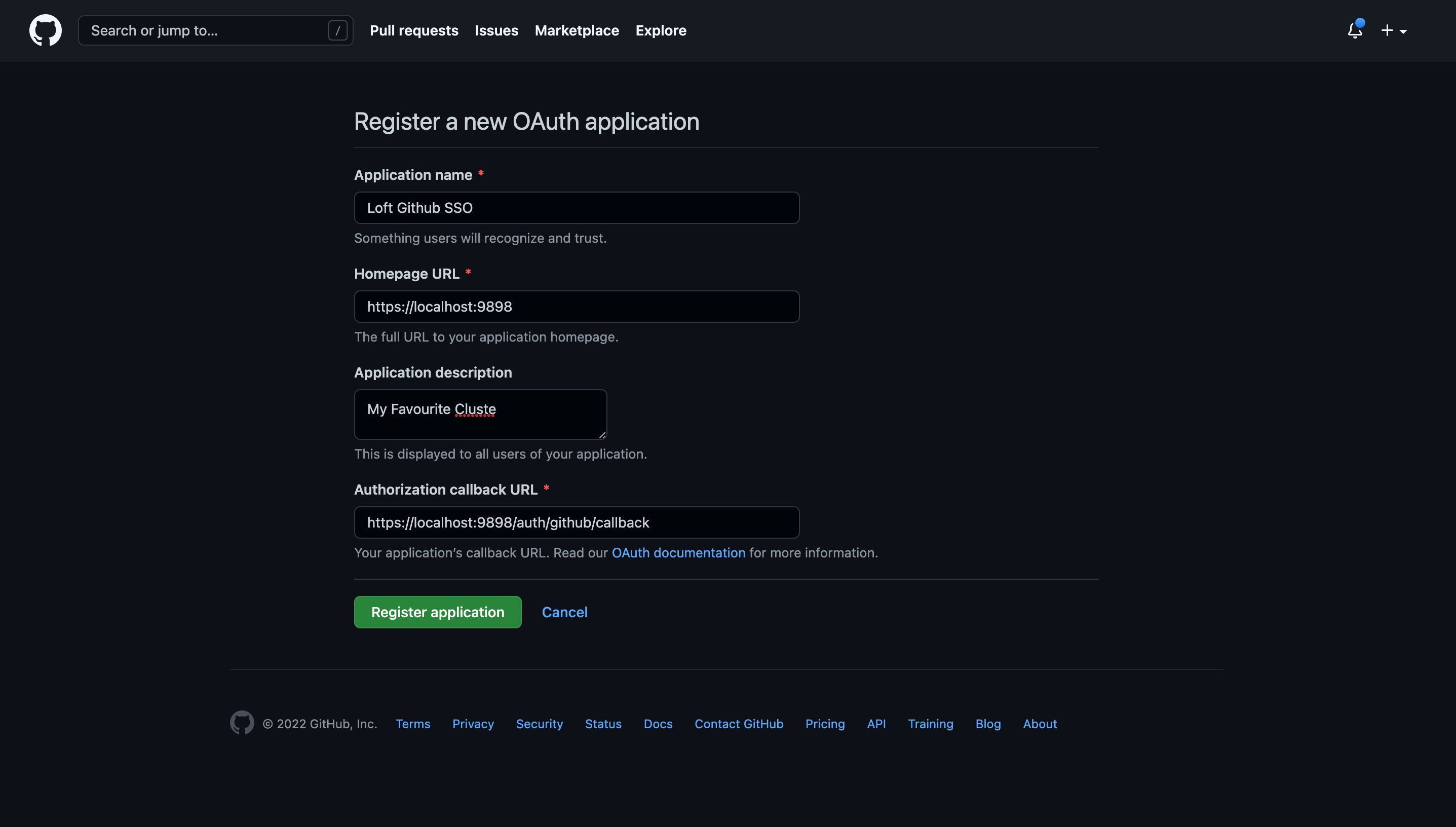Select Pull requests in the navbar
Viewport: 1456px width, 827px height.
tap(414, 31)
